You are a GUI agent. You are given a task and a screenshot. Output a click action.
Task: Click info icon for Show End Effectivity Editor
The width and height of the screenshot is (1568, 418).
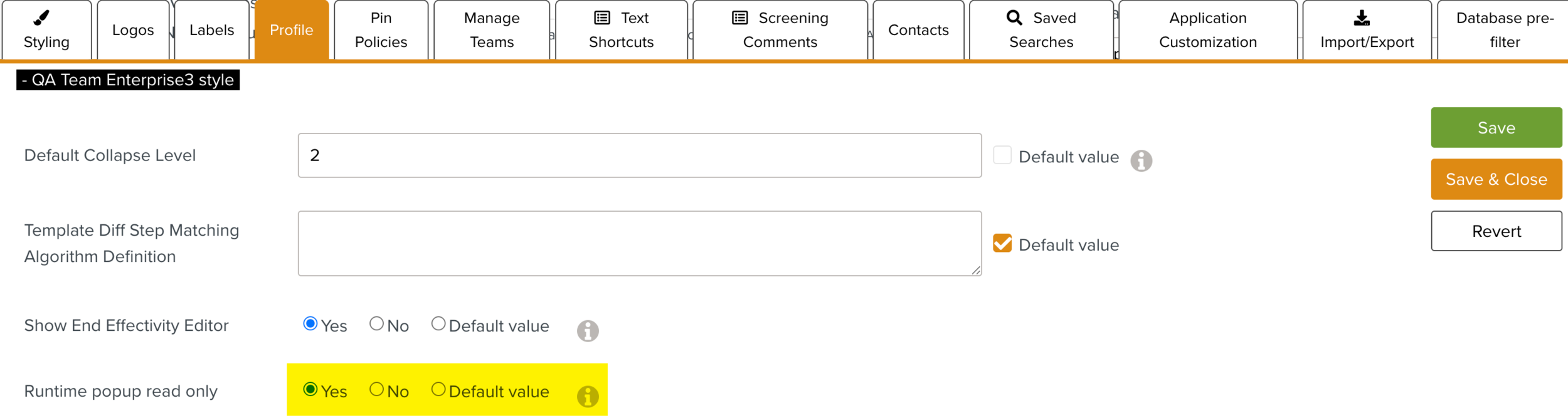(588, 331)
